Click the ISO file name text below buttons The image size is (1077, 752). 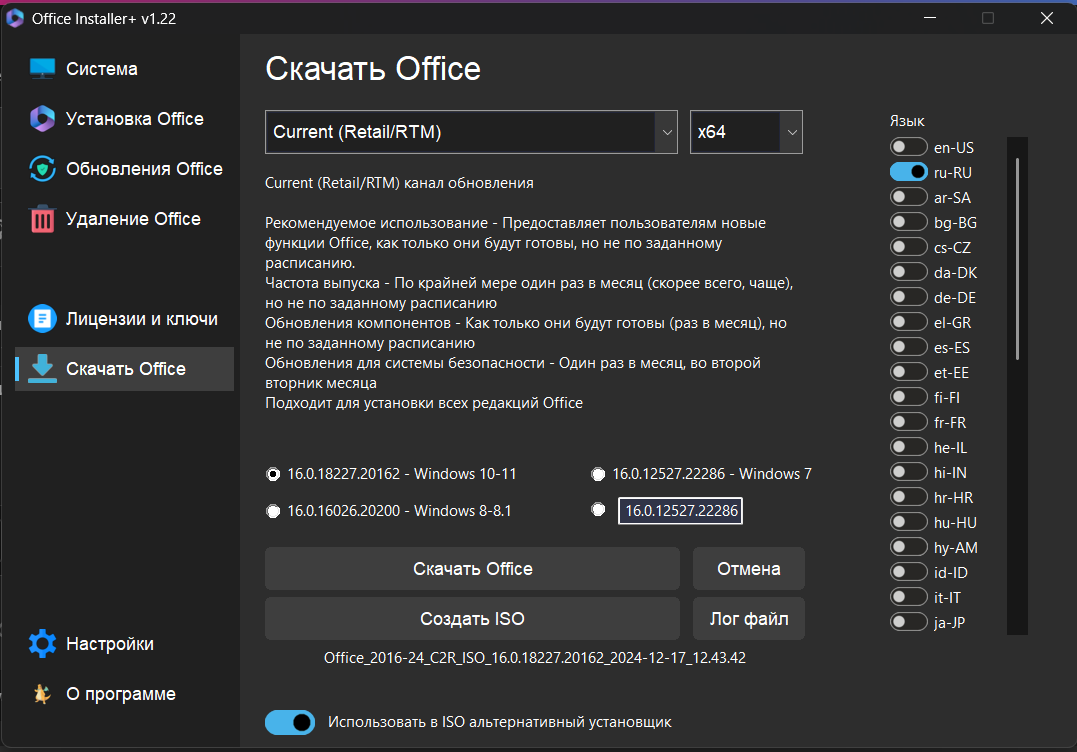point(534,658)
